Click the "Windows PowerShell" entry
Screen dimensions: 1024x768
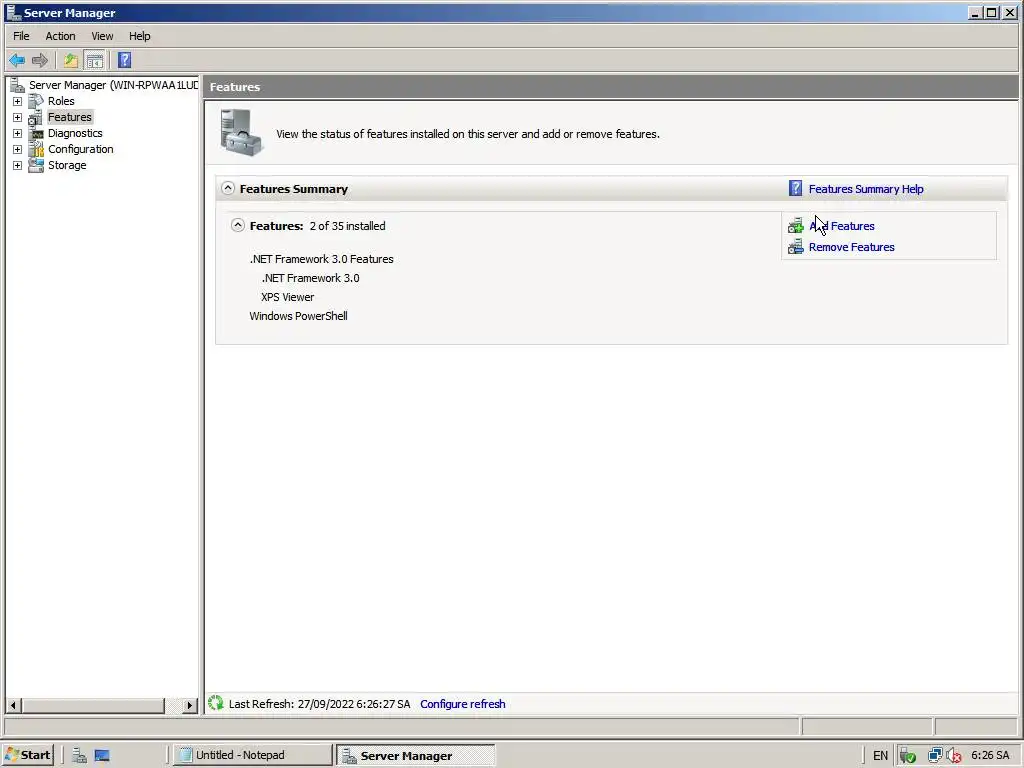pyautogui.click(x=298, y=316)
